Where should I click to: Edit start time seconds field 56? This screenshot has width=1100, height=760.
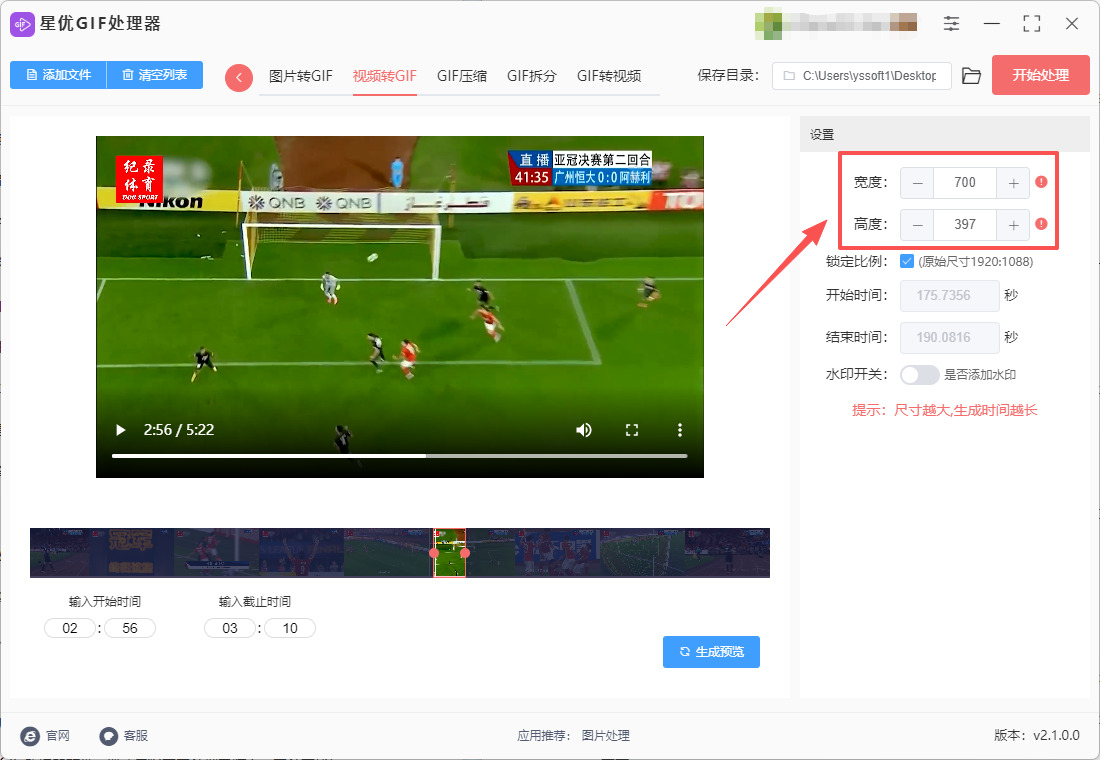(x=130, y=628)
